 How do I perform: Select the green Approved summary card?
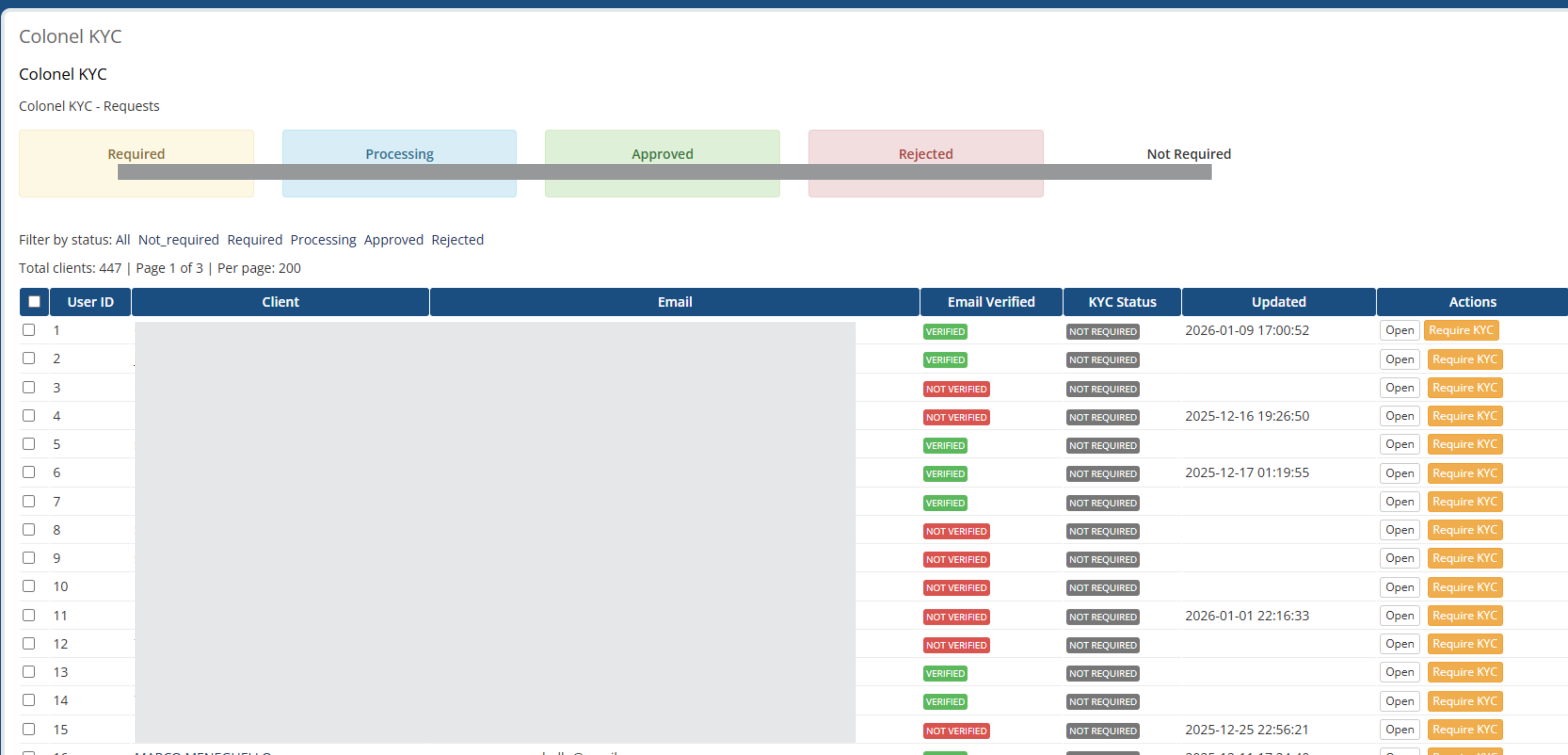coord(662,153)
